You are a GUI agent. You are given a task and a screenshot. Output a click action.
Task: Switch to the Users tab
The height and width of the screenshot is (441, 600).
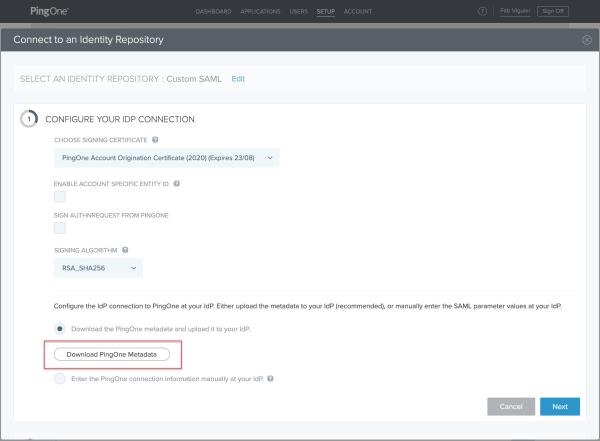(x=298, y=11)
